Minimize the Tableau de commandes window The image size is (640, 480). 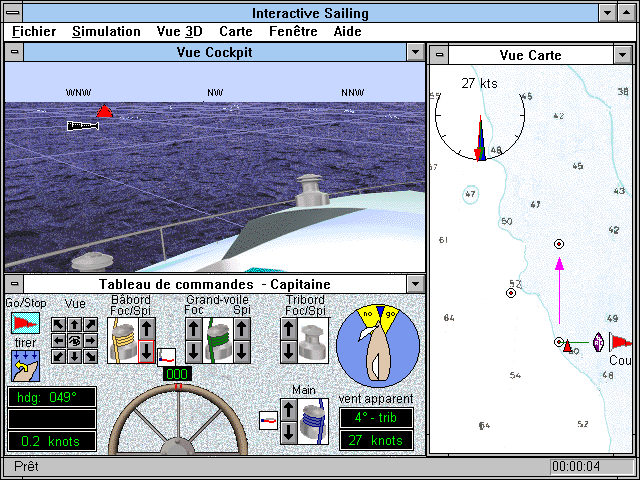click(x=416, y=284)
